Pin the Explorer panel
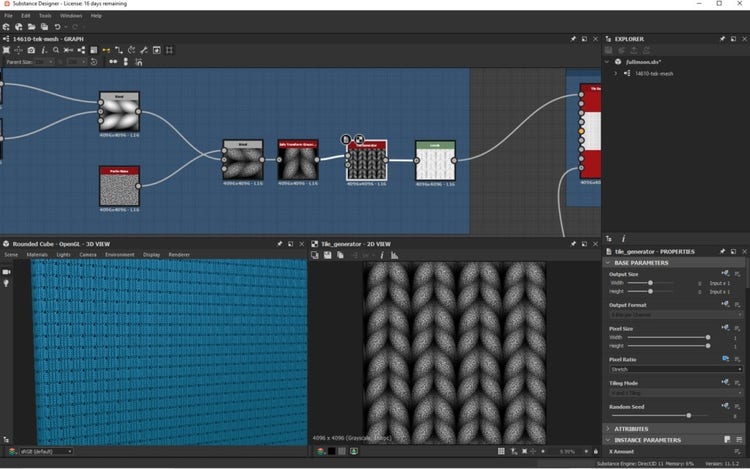The width and height of the screenshot is (750, 469). [x=722, y=39]
